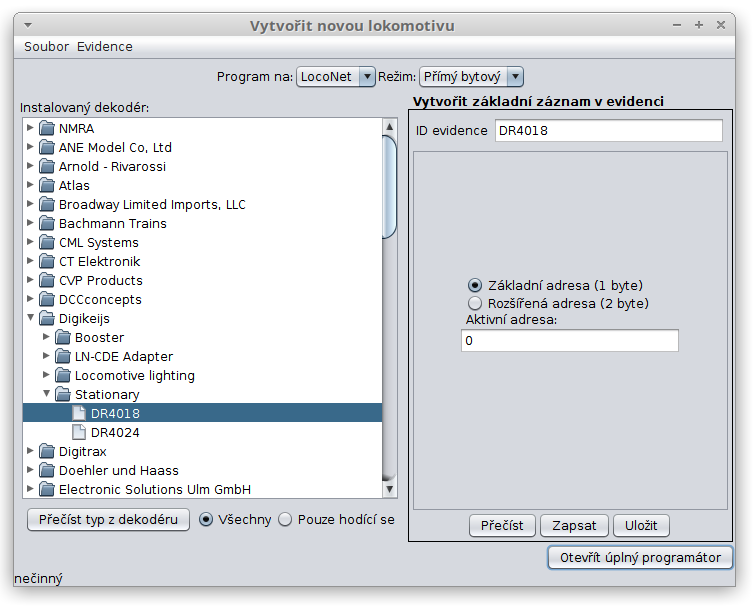The image size is (753, 607).
Task: Click Otevřít úplný programátor button
Action: coord(640,558)
